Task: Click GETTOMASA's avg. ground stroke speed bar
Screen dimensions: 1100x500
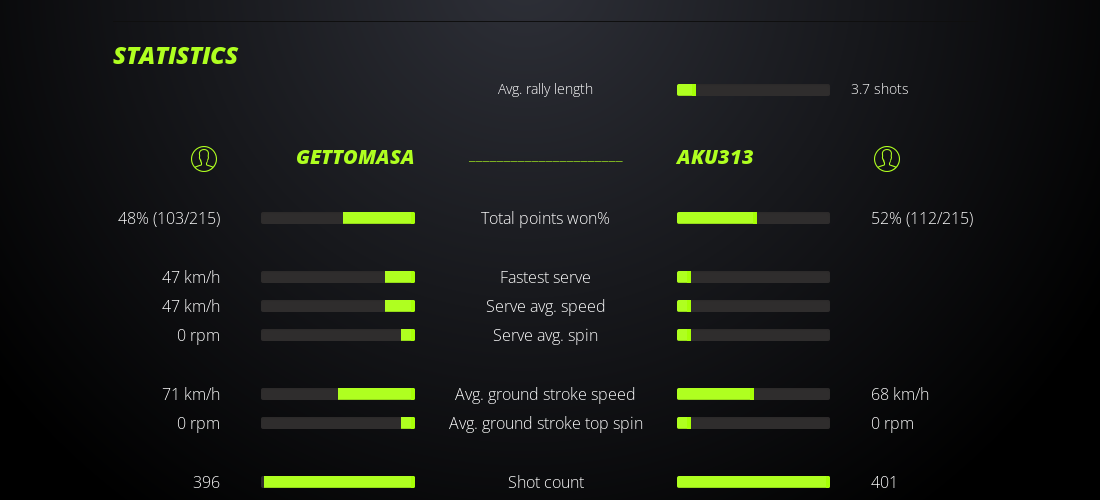Action: pyautogui.click(x=338, y=394)
